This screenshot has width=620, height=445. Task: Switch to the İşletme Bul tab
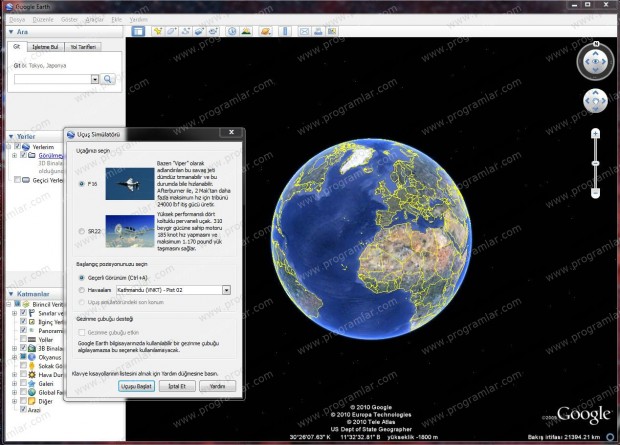click(x=45, y=47)
